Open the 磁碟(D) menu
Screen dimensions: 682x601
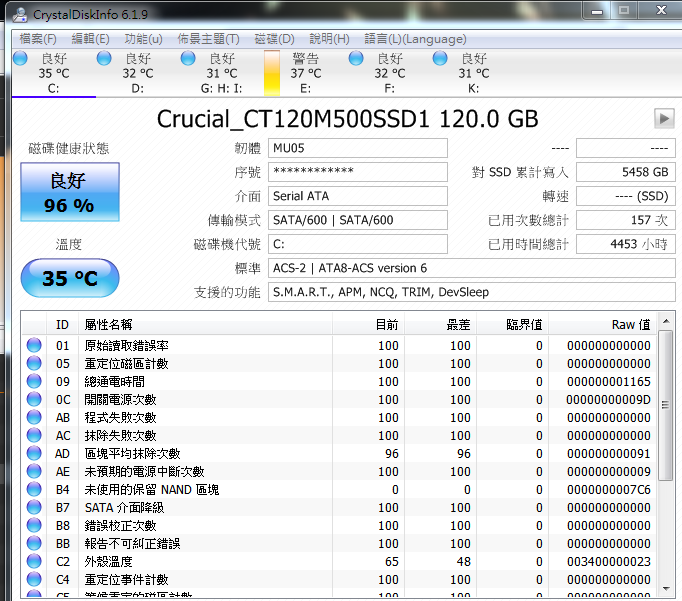274,39
